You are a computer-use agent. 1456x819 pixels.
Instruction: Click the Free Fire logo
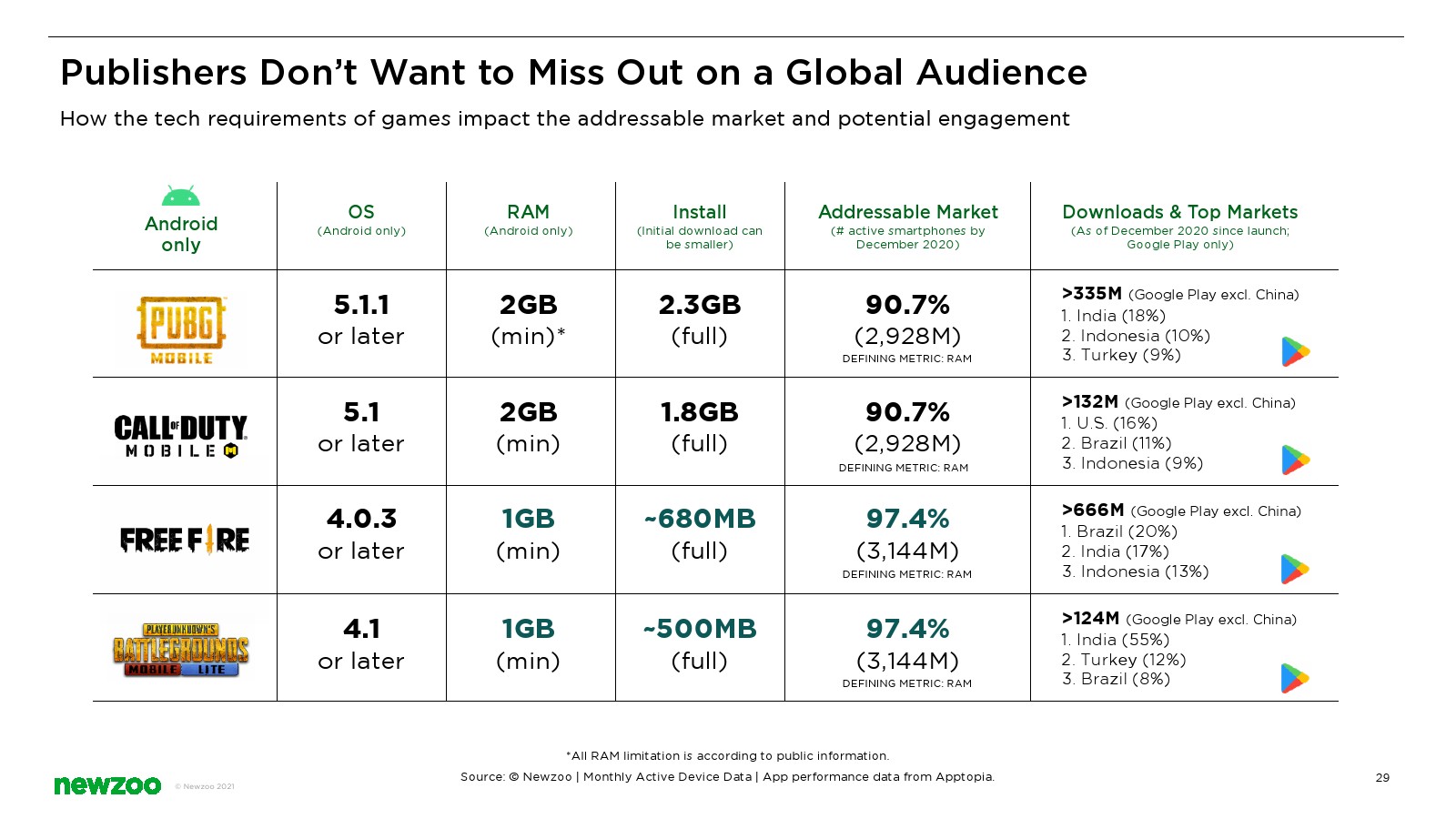click(185, 540)
